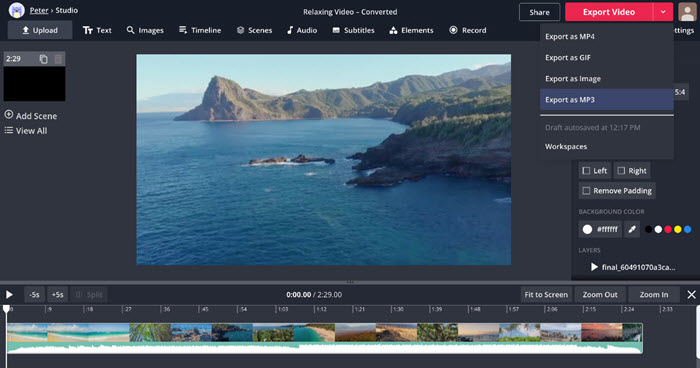The image size is (700, 368).
Task: Choose Export as Image
Action: 606,79
